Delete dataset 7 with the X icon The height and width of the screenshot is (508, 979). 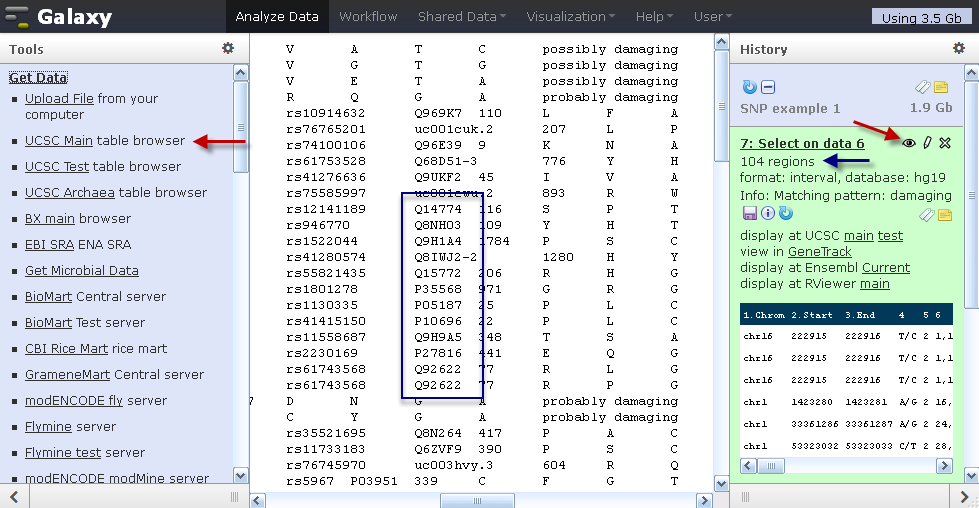(945, 143)
